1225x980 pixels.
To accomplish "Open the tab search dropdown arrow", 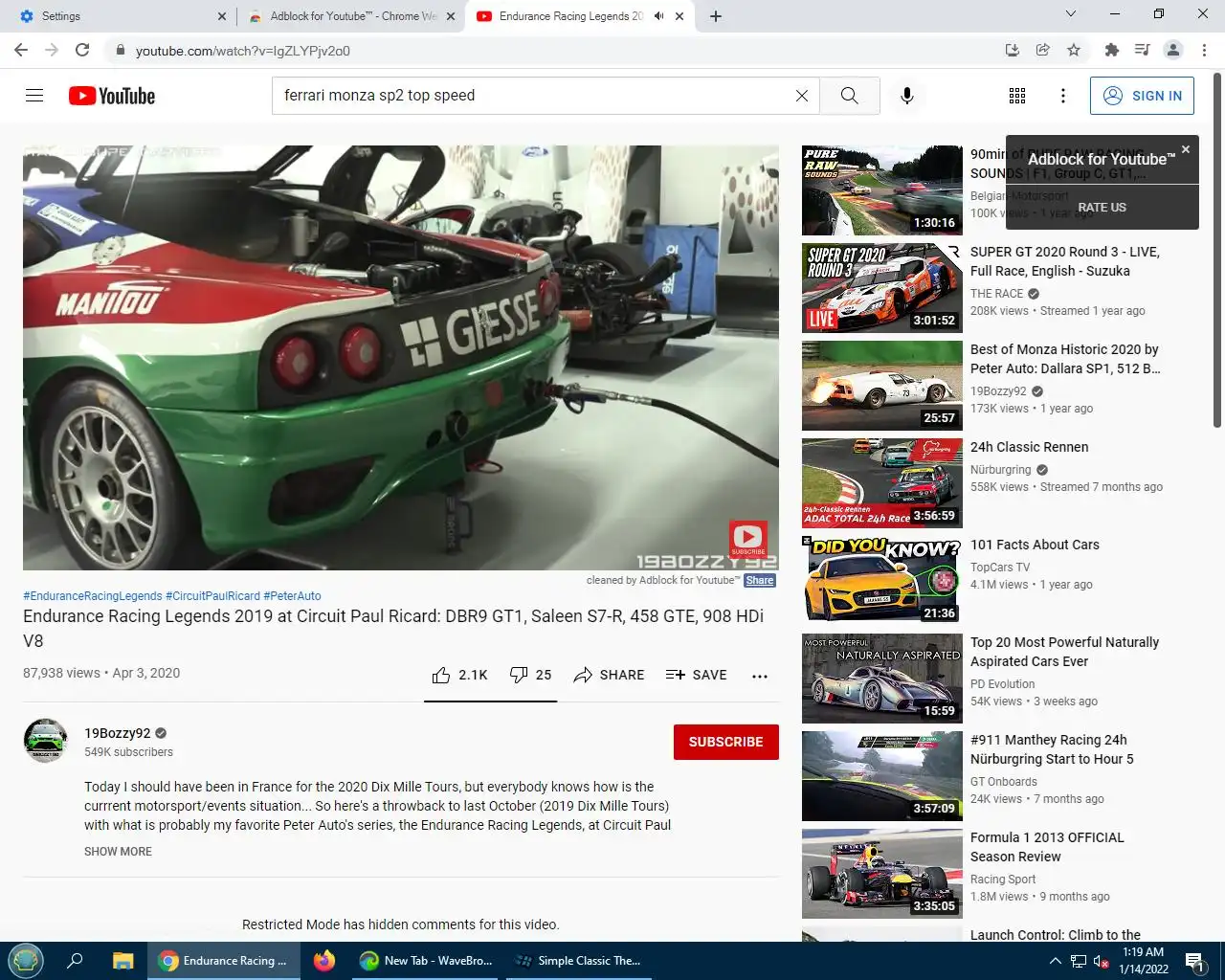I will [1071, 13].
